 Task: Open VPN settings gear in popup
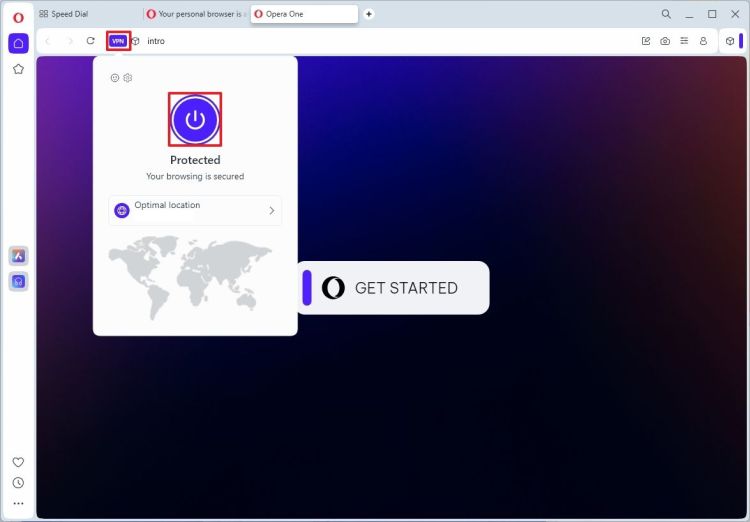(128, 78)
